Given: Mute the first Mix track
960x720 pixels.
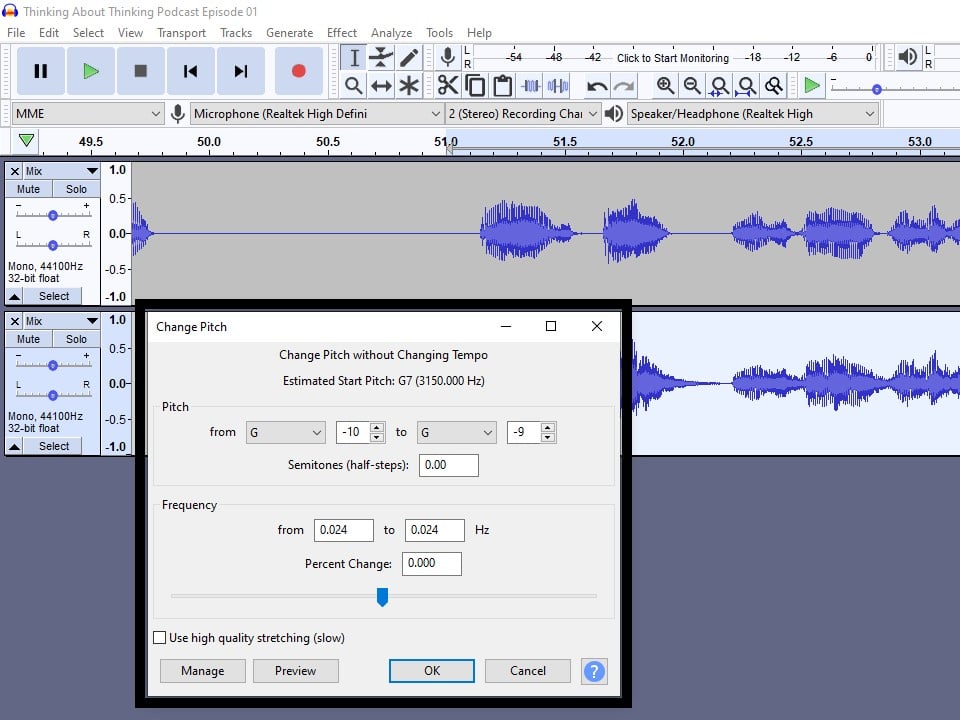Looking at the screenshot, I should pyautogui.click(x=28, y=189).
